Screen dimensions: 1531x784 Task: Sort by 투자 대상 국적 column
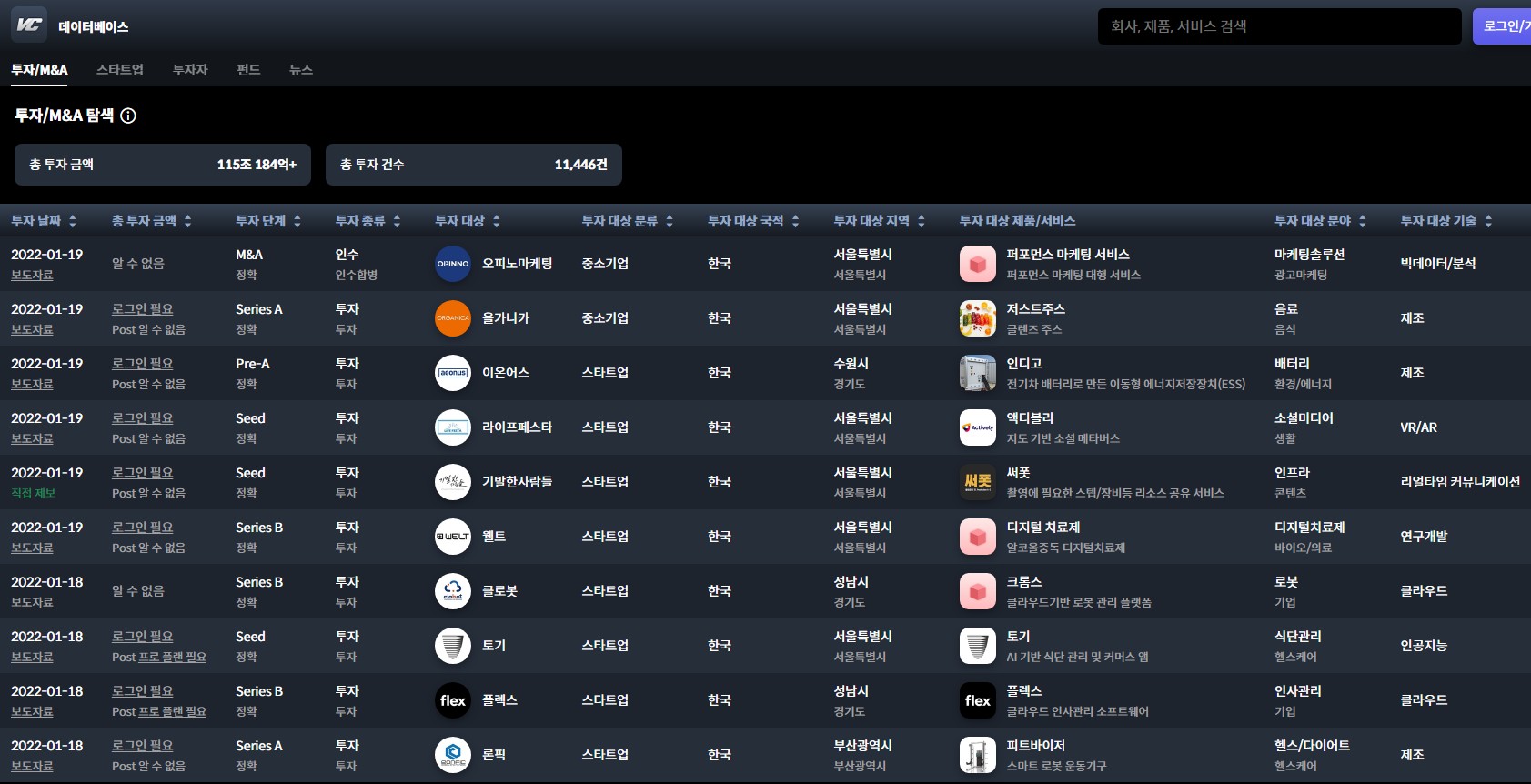(752, 221)
